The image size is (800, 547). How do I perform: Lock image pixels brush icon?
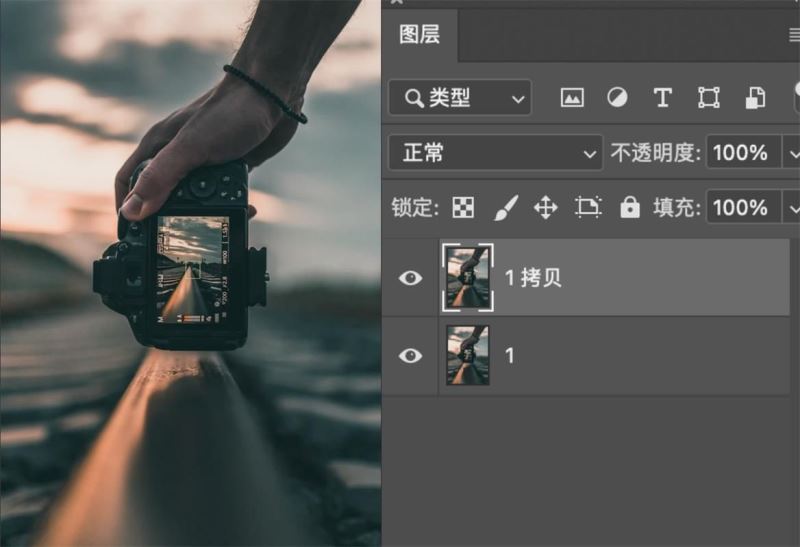pos(505,208)
